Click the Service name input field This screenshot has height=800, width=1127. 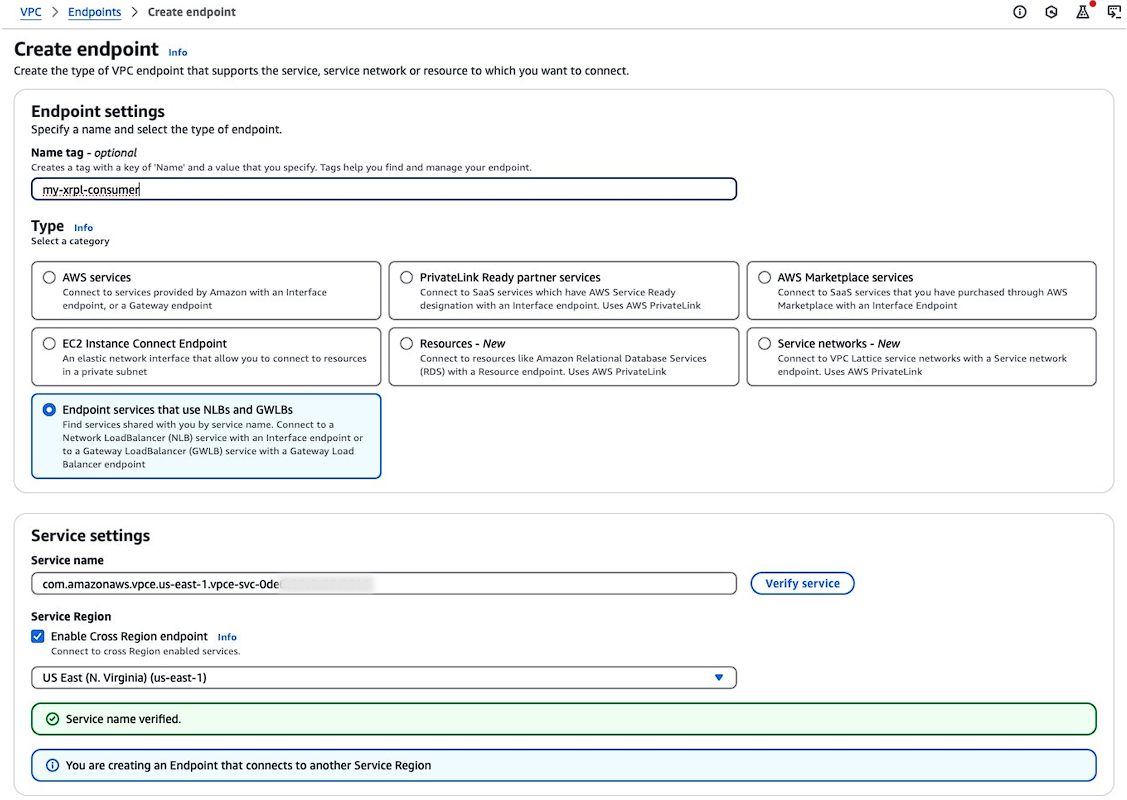tap(383, 583)
